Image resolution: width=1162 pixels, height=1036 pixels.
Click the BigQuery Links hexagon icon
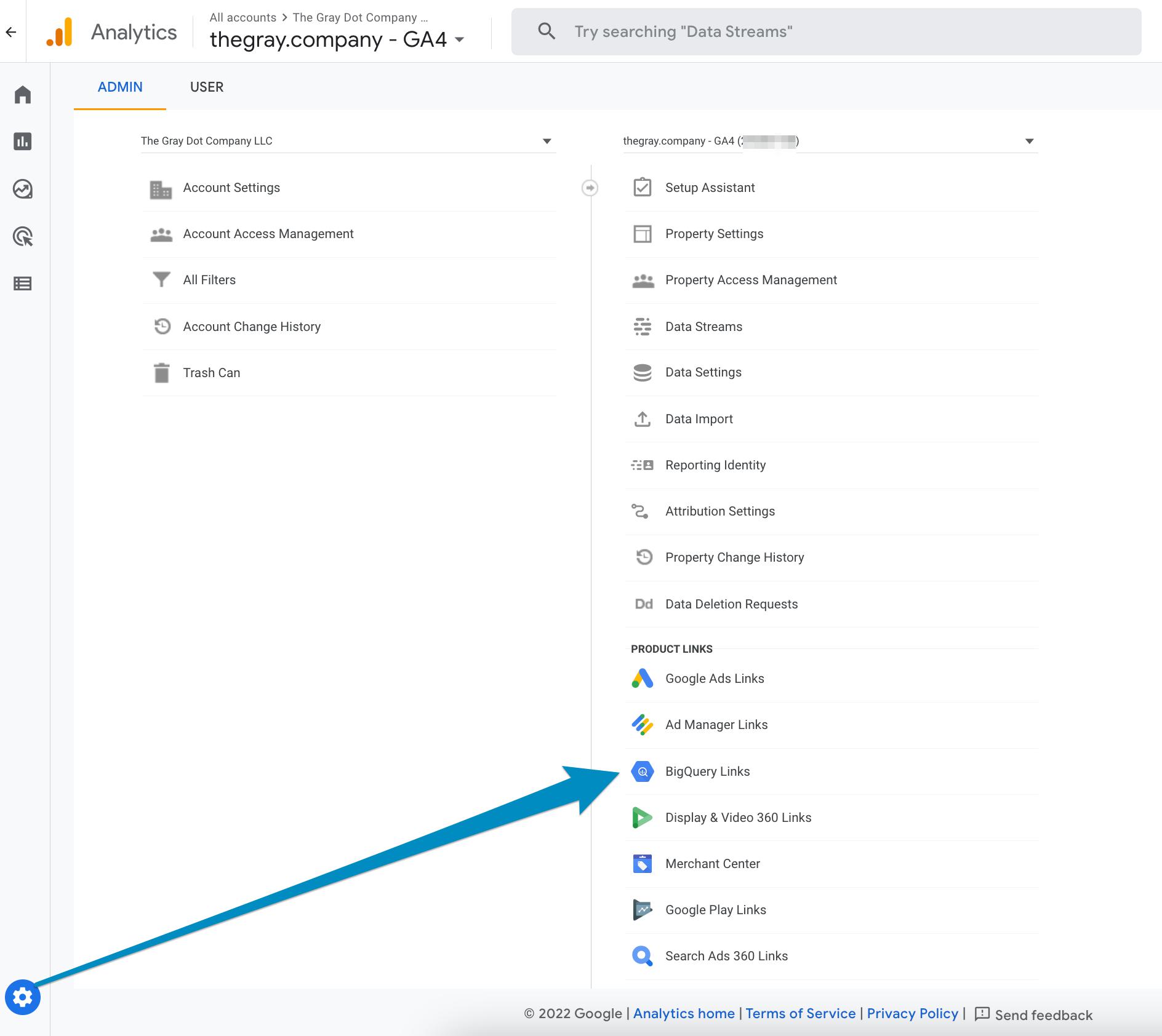coord(643,771)
